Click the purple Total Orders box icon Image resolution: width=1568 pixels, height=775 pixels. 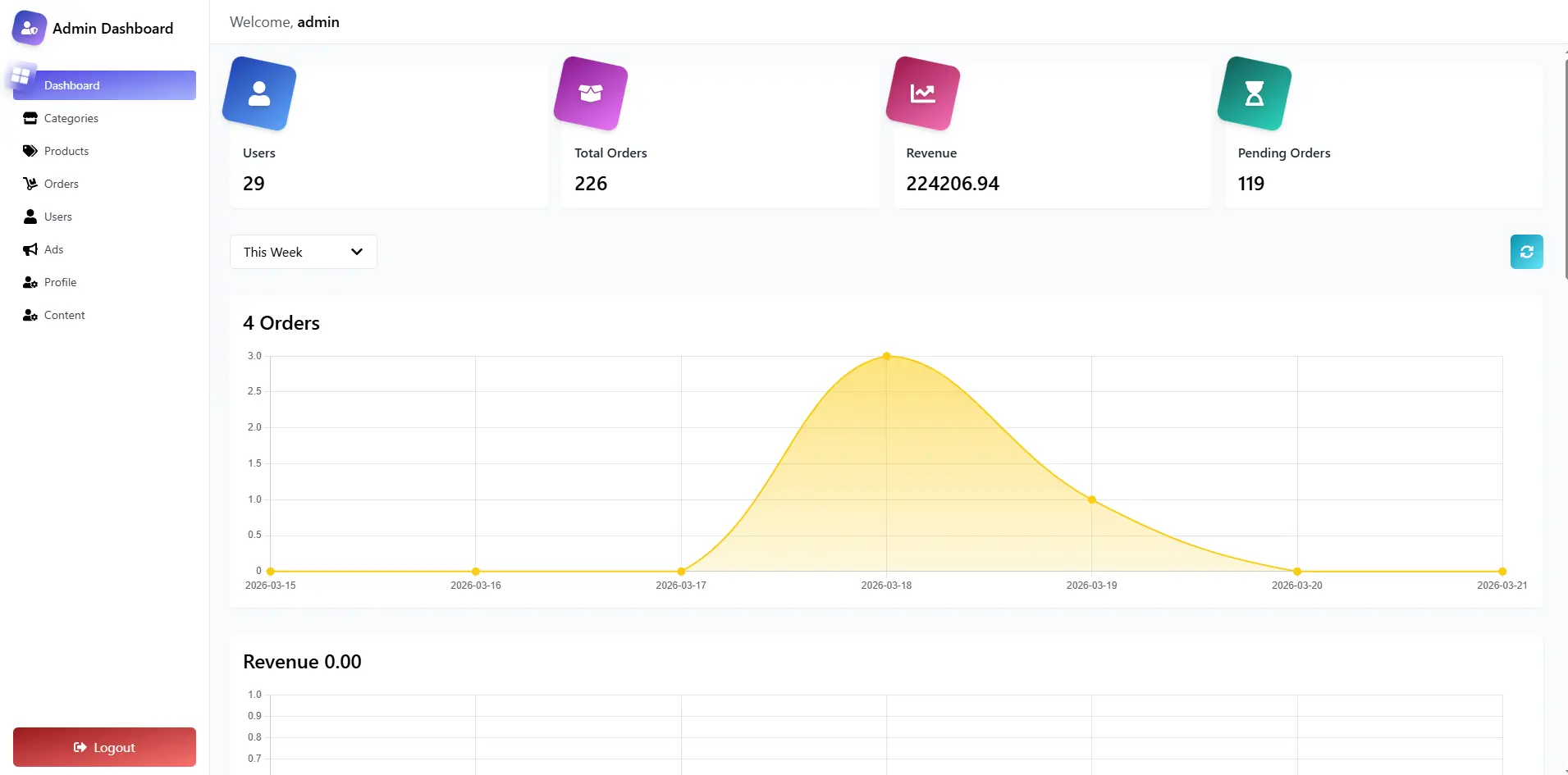click(x=591, y=93)
